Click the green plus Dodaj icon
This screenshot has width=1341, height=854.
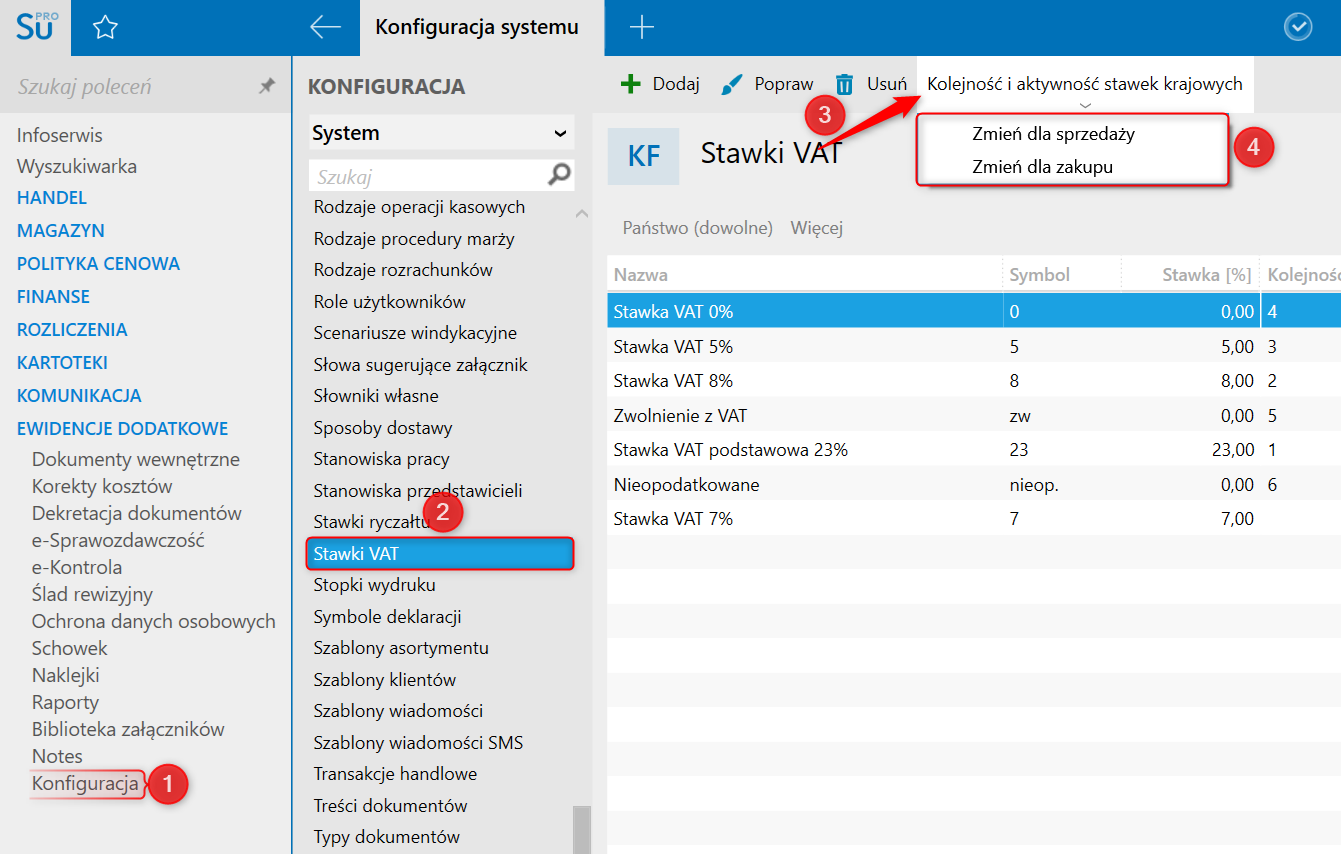point(631,84)
